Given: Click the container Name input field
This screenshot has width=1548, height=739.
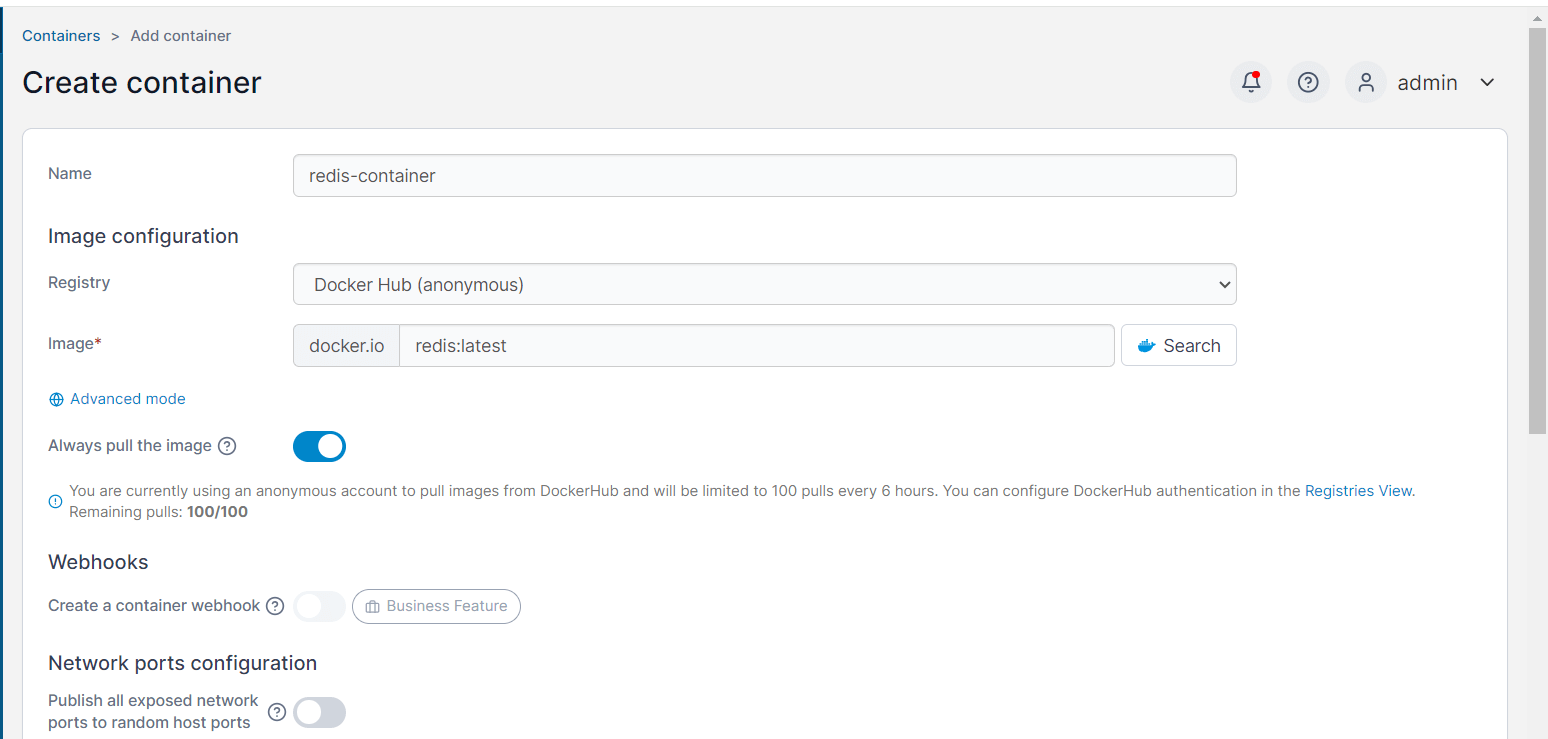Looking at the screenshot, I should click(x=764, y=175).
